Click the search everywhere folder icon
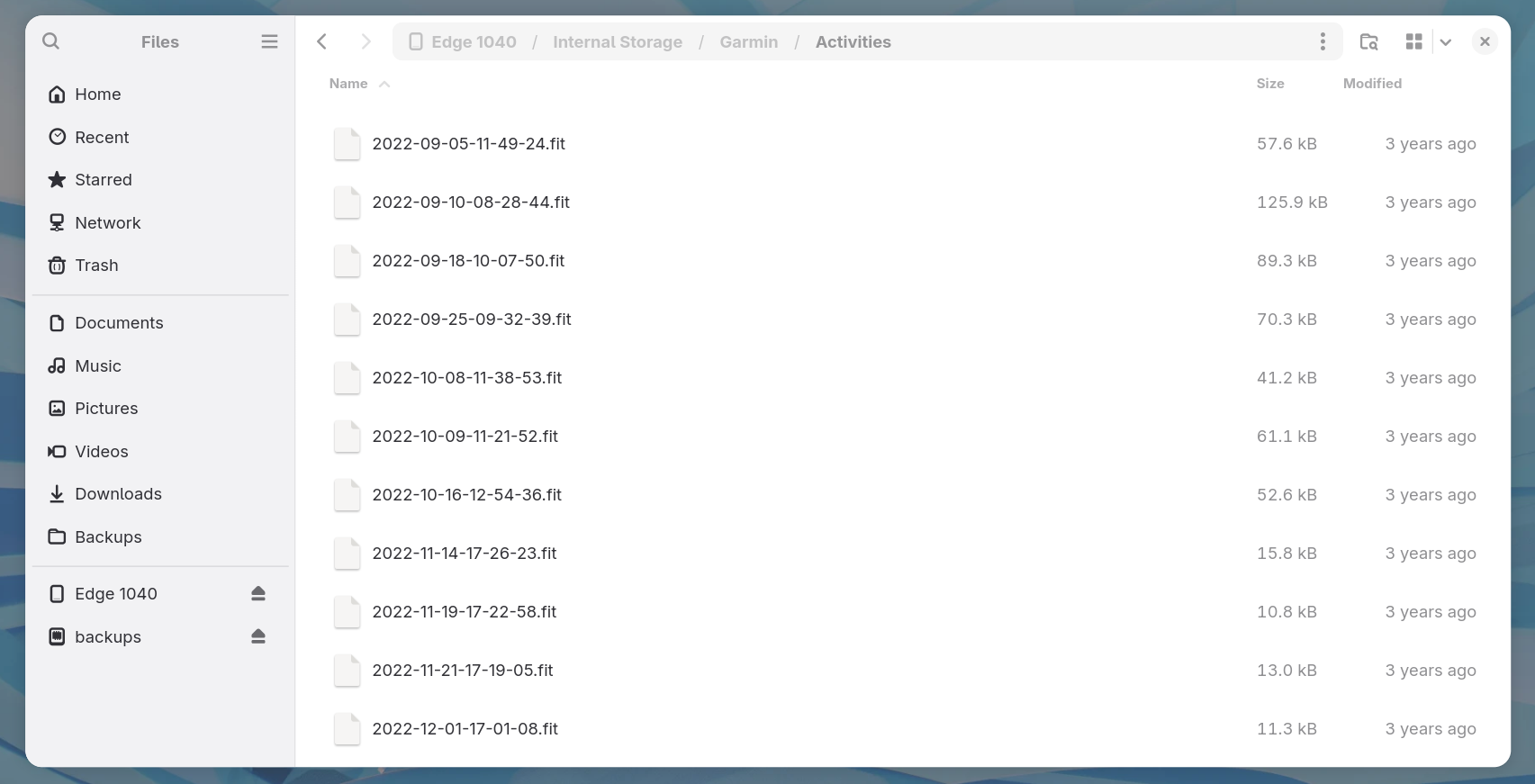Viewport: 1535px width, 784px height. (1369, 41)
